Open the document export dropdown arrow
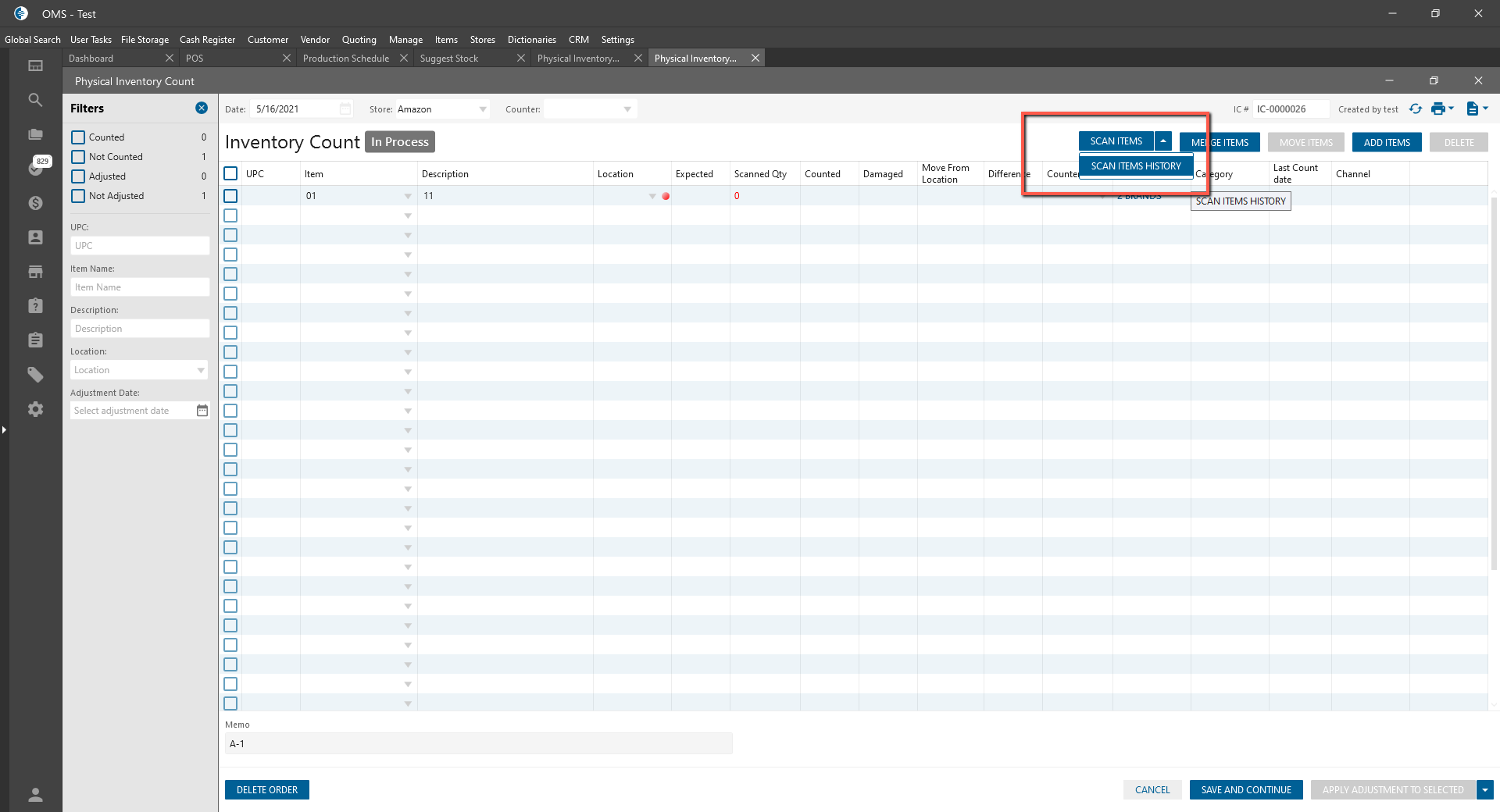The height and width of the screenshot is (812, 1500). 1485,109
